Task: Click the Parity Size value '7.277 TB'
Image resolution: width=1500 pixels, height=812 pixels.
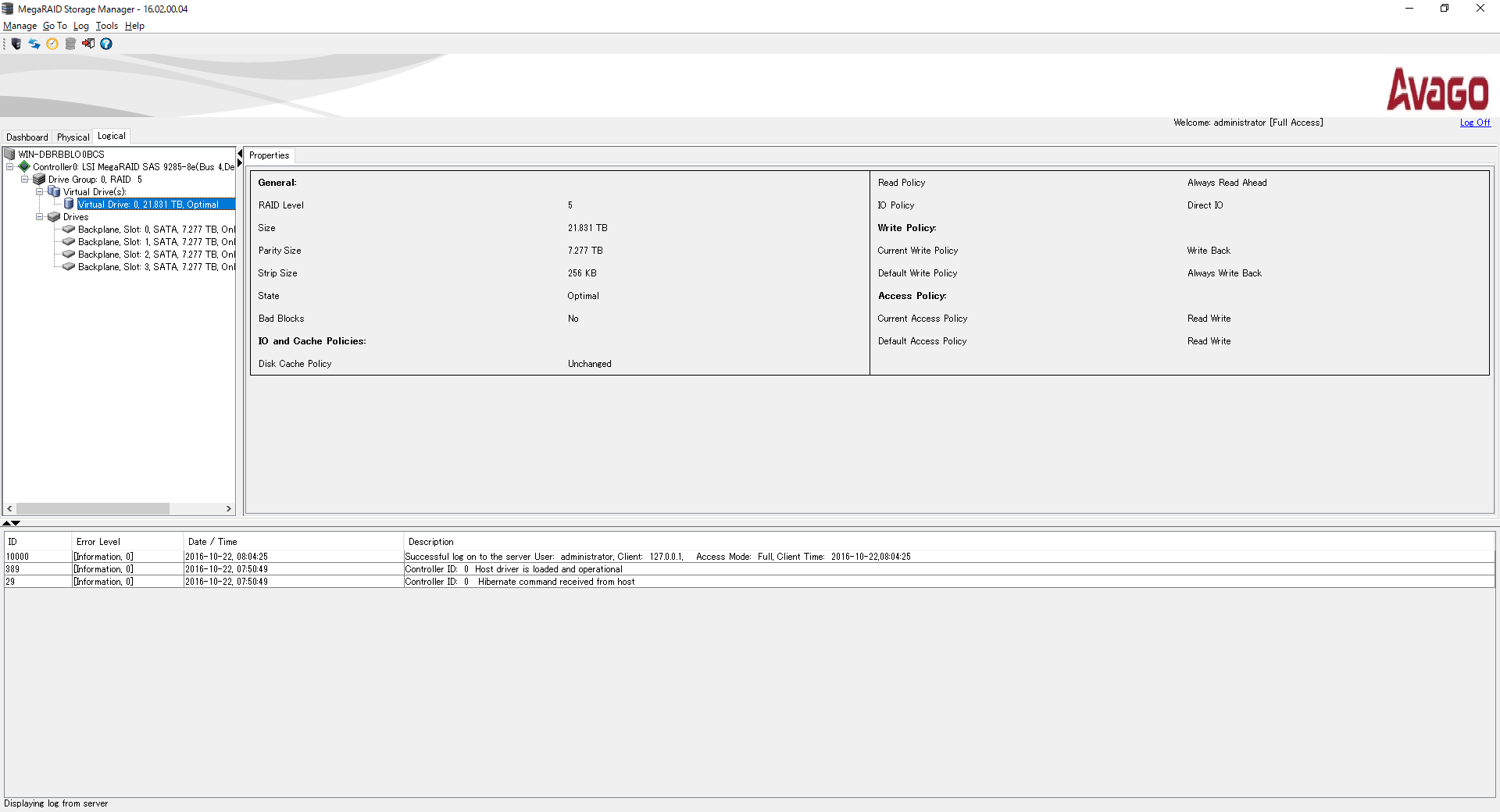Action: coord(585,251)
